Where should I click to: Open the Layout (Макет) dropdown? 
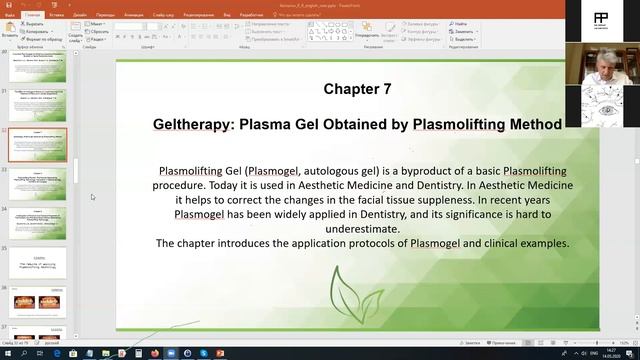pyautogui.click(x=95, y=24)
